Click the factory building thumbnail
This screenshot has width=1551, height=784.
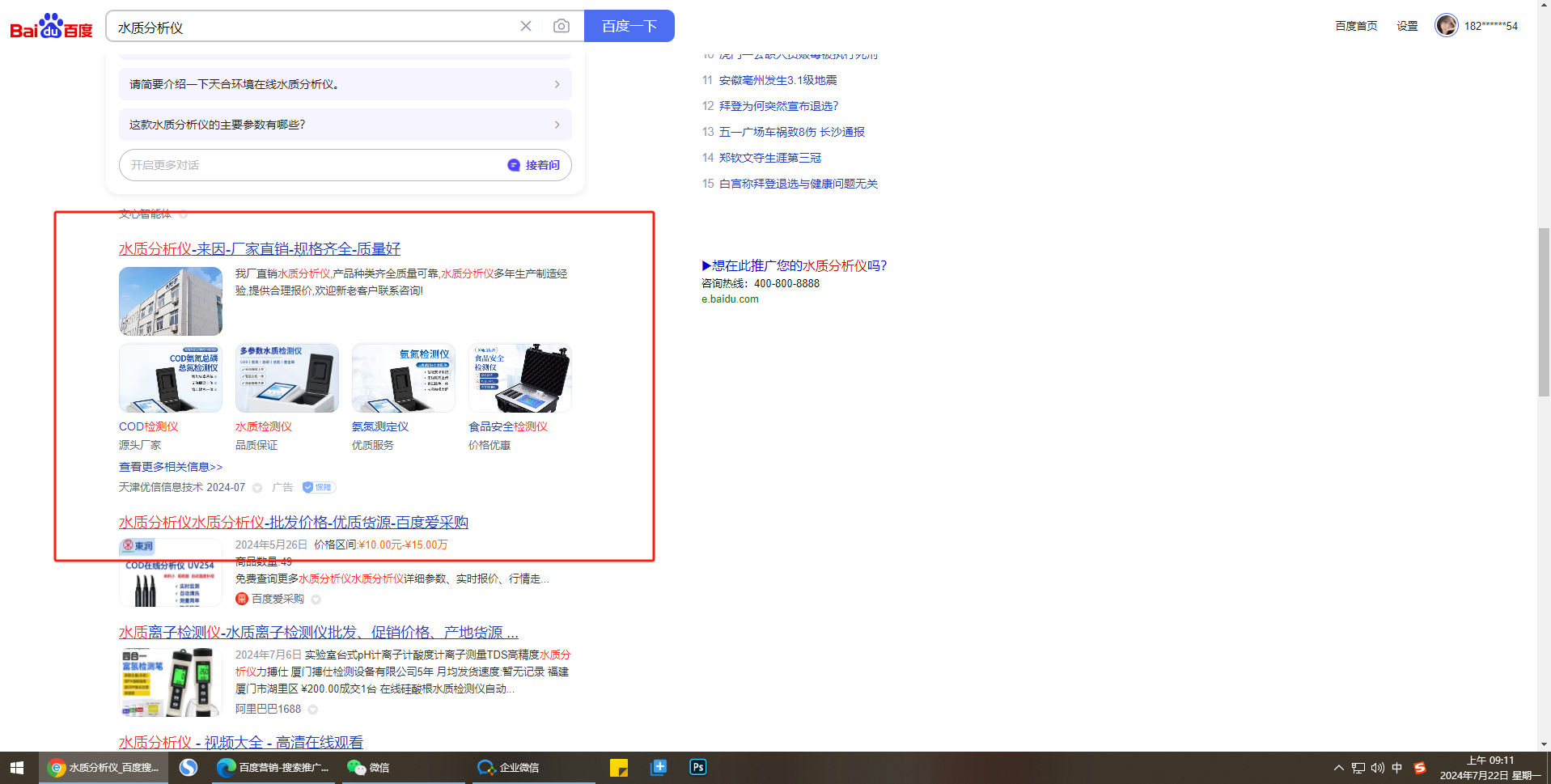pos(171,301)
